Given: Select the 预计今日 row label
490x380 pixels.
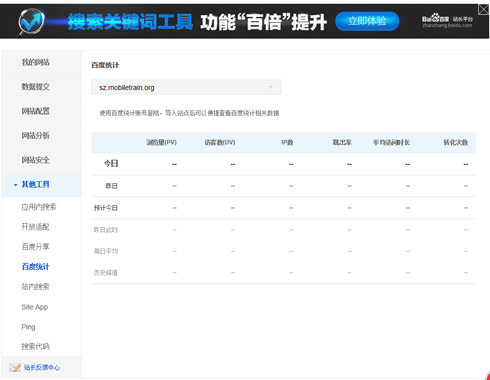Looking at the screenshot, I should 106,208.
